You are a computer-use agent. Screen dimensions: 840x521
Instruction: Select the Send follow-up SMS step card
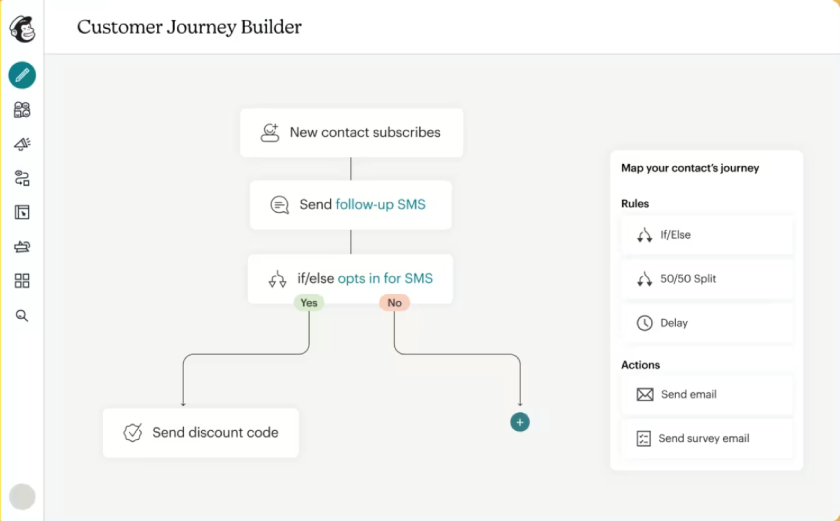coord(351,205)
